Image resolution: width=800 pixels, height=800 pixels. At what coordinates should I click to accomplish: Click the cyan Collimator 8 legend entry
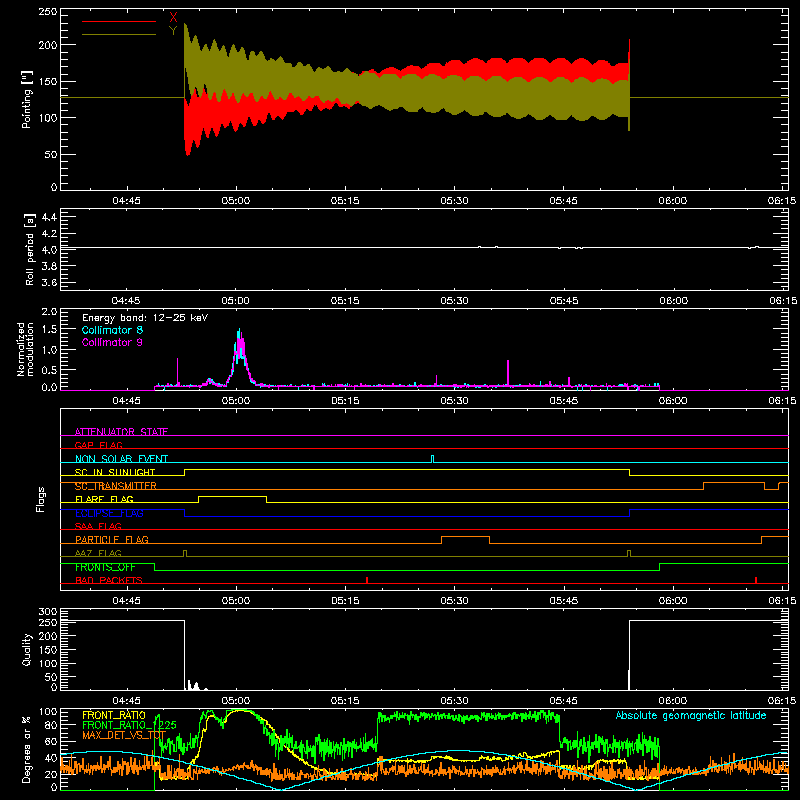click(x=112, y=330)
